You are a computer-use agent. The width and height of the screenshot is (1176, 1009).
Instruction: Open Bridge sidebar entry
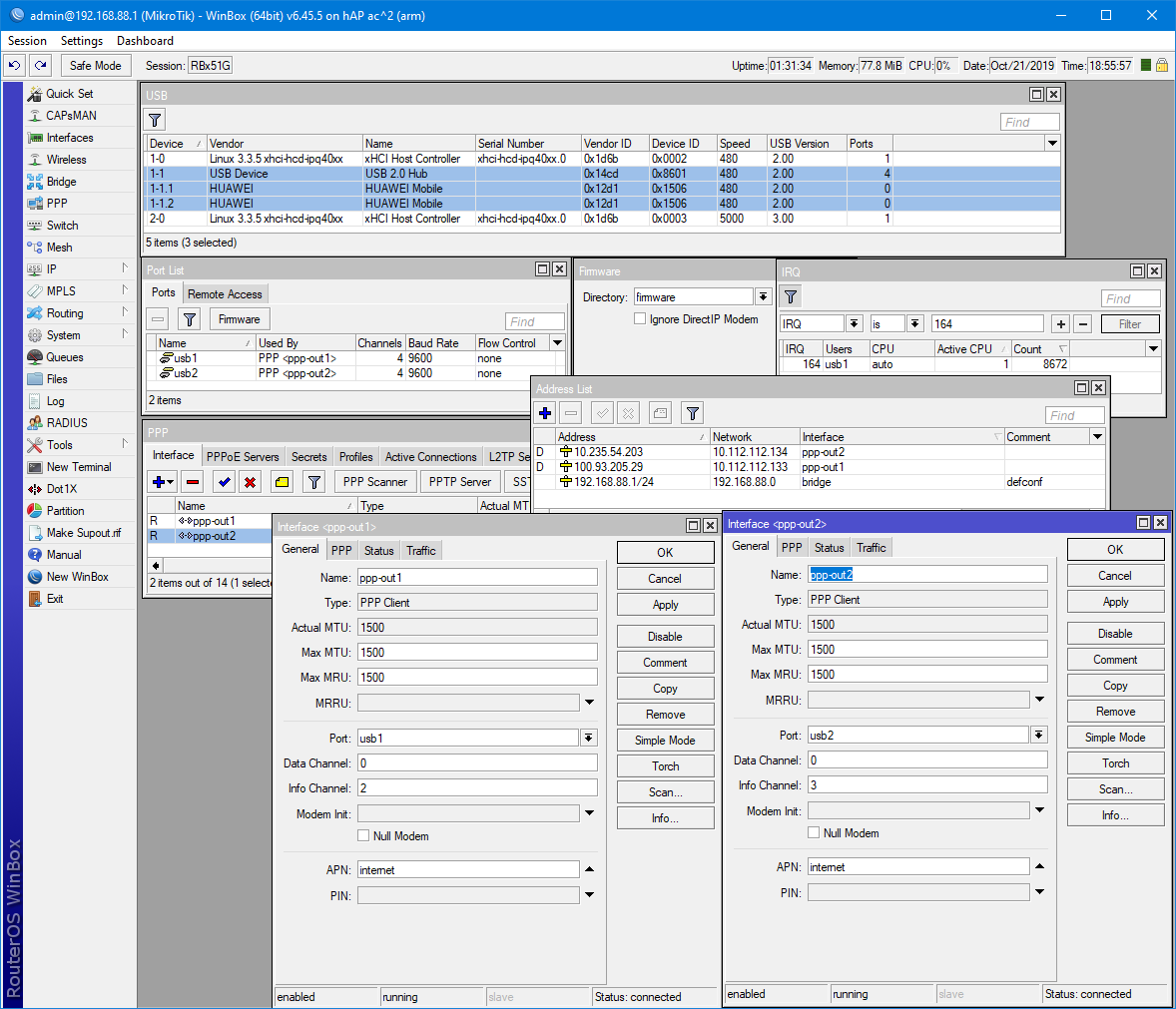tap(61, 182)
